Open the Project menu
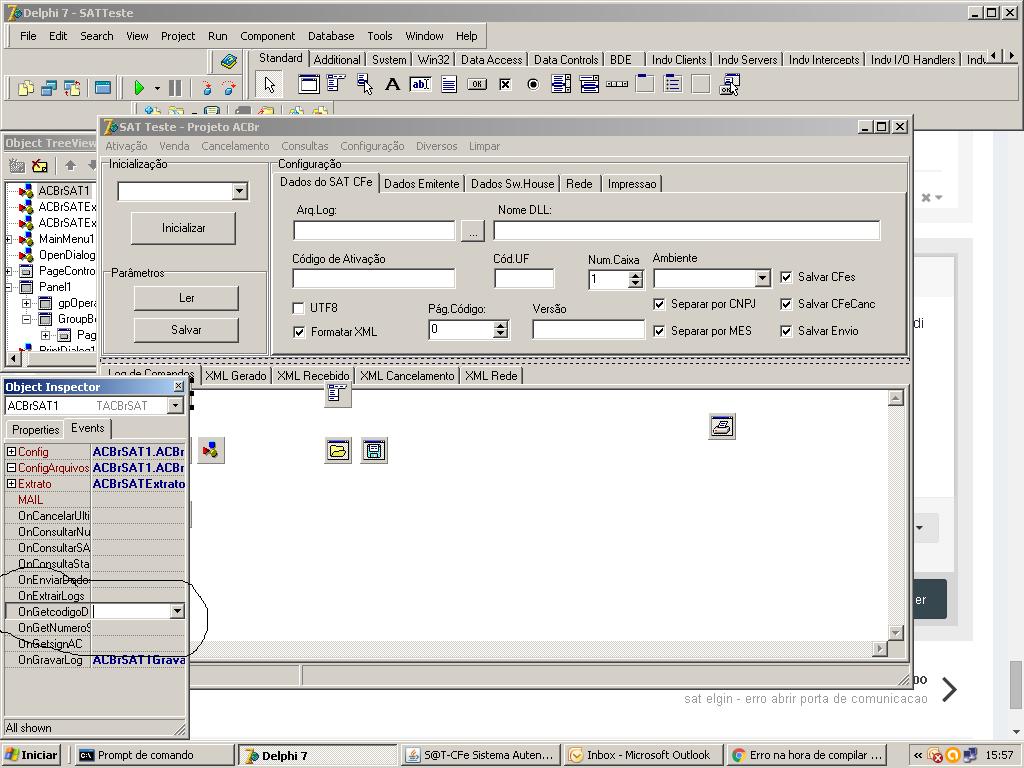Image resolution: width=1024 pixels, height=768 pixels. click(x=178, y=36)
